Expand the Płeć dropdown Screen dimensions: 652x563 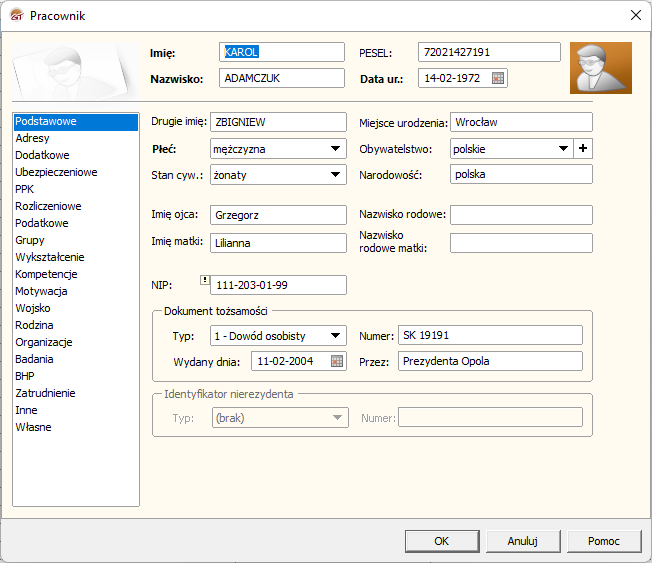[x=335, y=149]
